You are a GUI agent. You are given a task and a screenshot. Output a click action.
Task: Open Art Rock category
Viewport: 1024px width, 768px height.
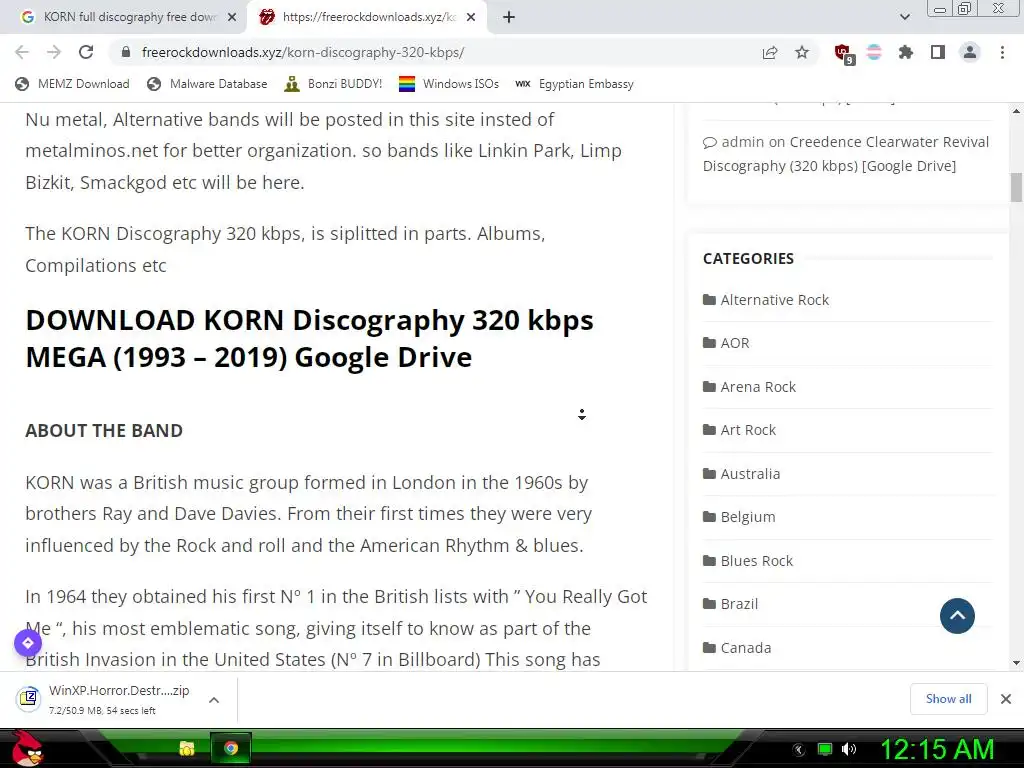click(748, 430)
